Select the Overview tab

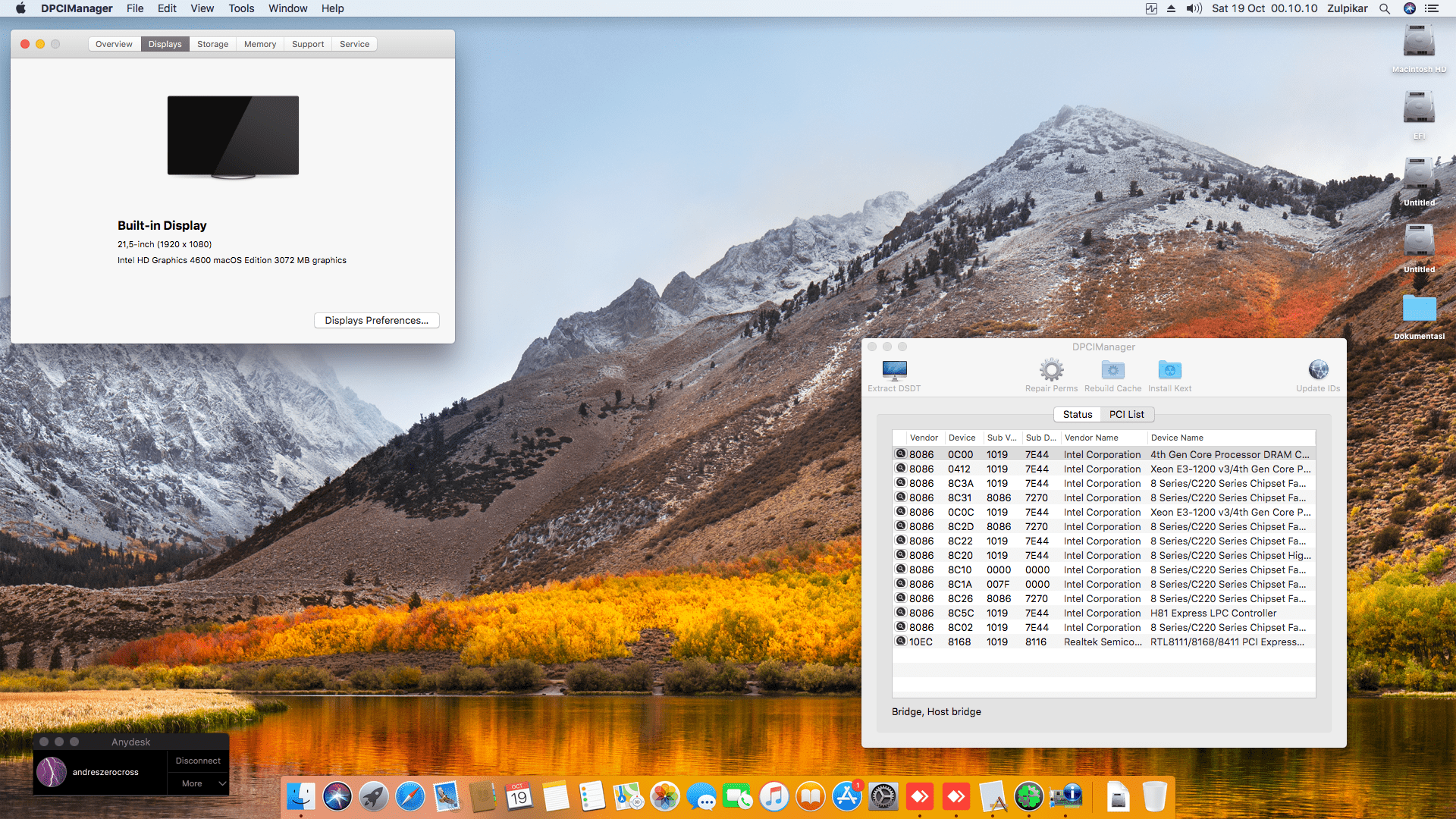(x=114, y=44)
